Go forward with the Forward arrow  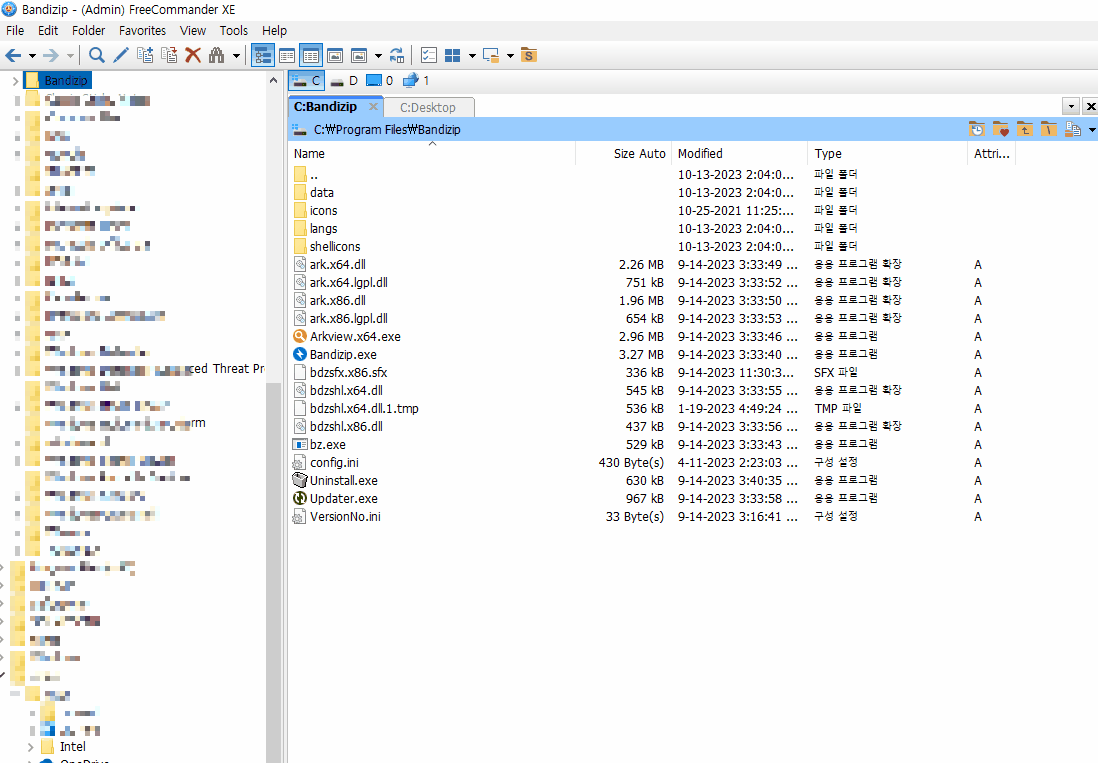(51, 55)
